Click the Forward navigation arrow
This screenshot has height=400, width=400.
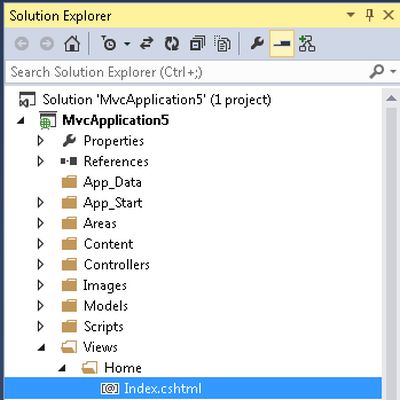[47, 44]
